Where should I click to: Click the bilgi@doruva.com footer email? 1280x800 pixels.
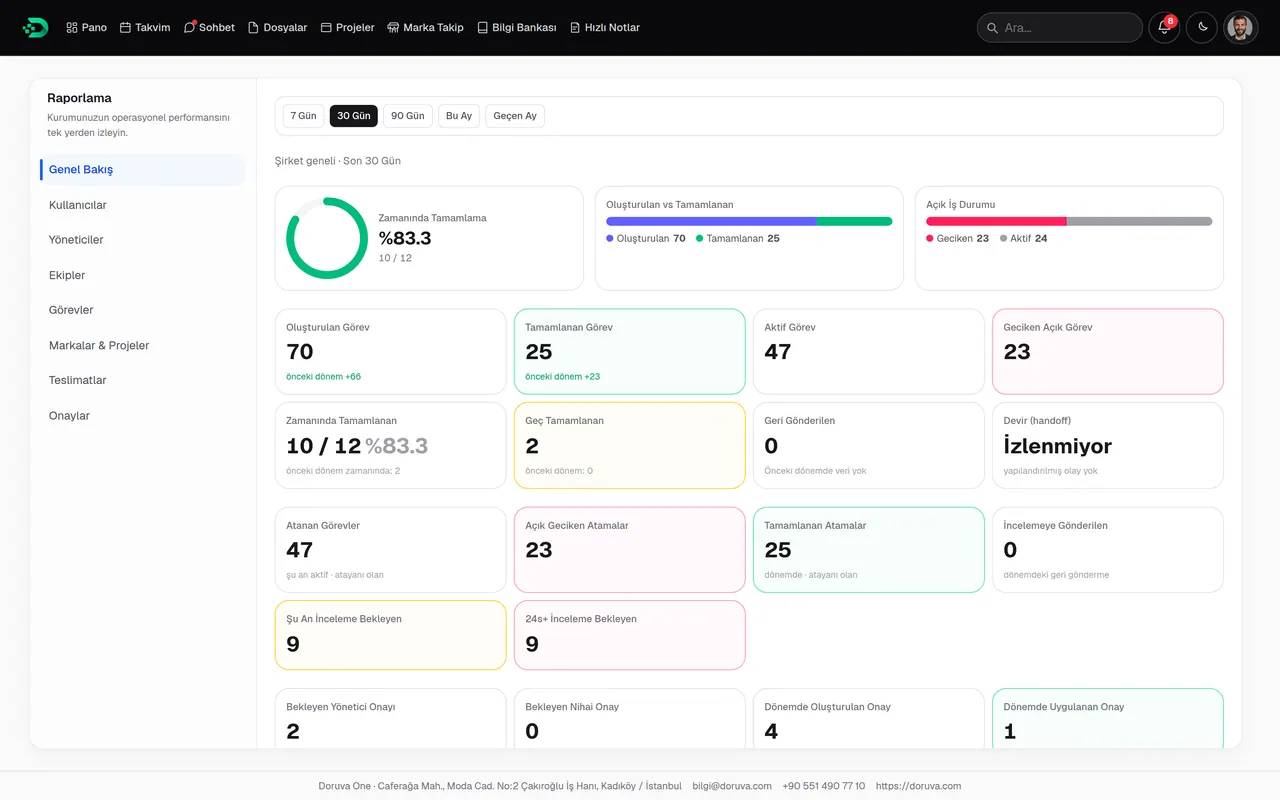coord(732,786)
